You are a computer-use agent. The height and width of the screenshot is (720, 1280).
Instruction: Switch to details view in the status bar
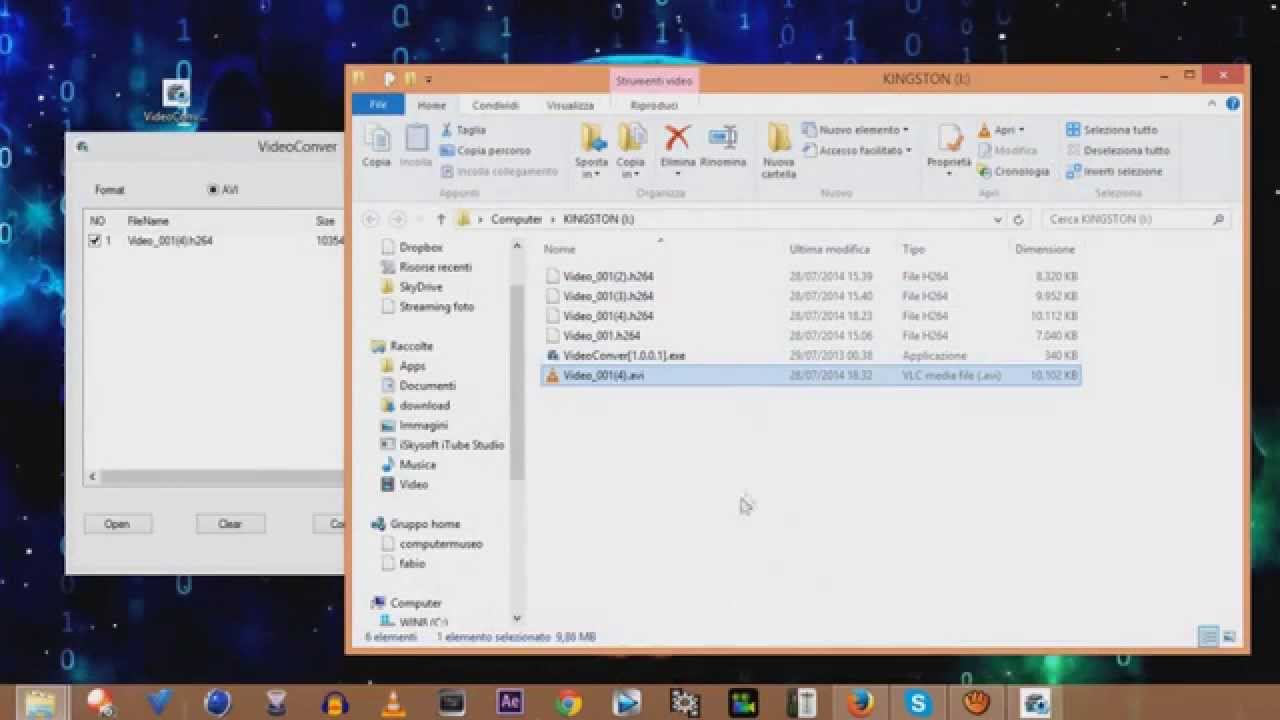[x=1208, y=636]
